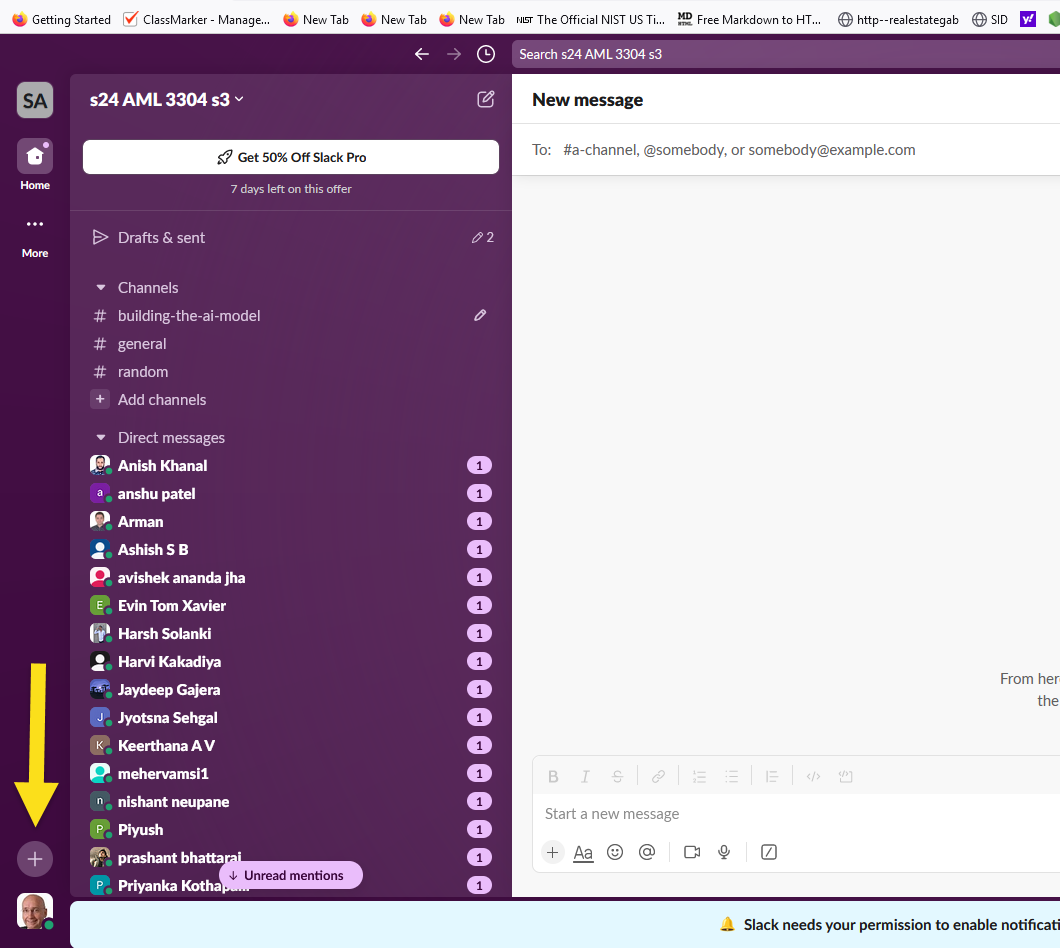Toggle ordered list formatting
The width and height of the screenshot is (1060, 948).
tap(700, 776)
